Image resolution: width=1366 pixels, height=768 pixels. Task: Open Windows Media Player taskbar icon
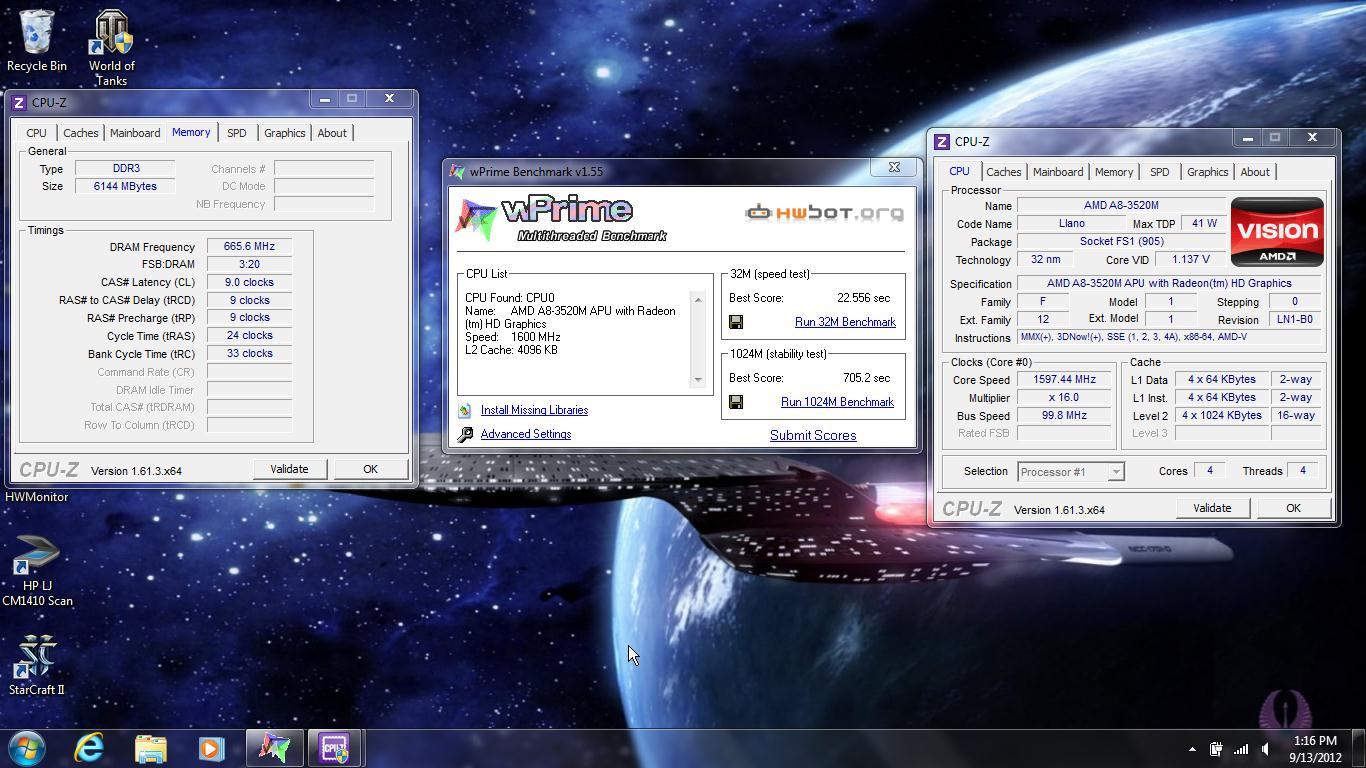pyautogui.click(x=211, y=748)
